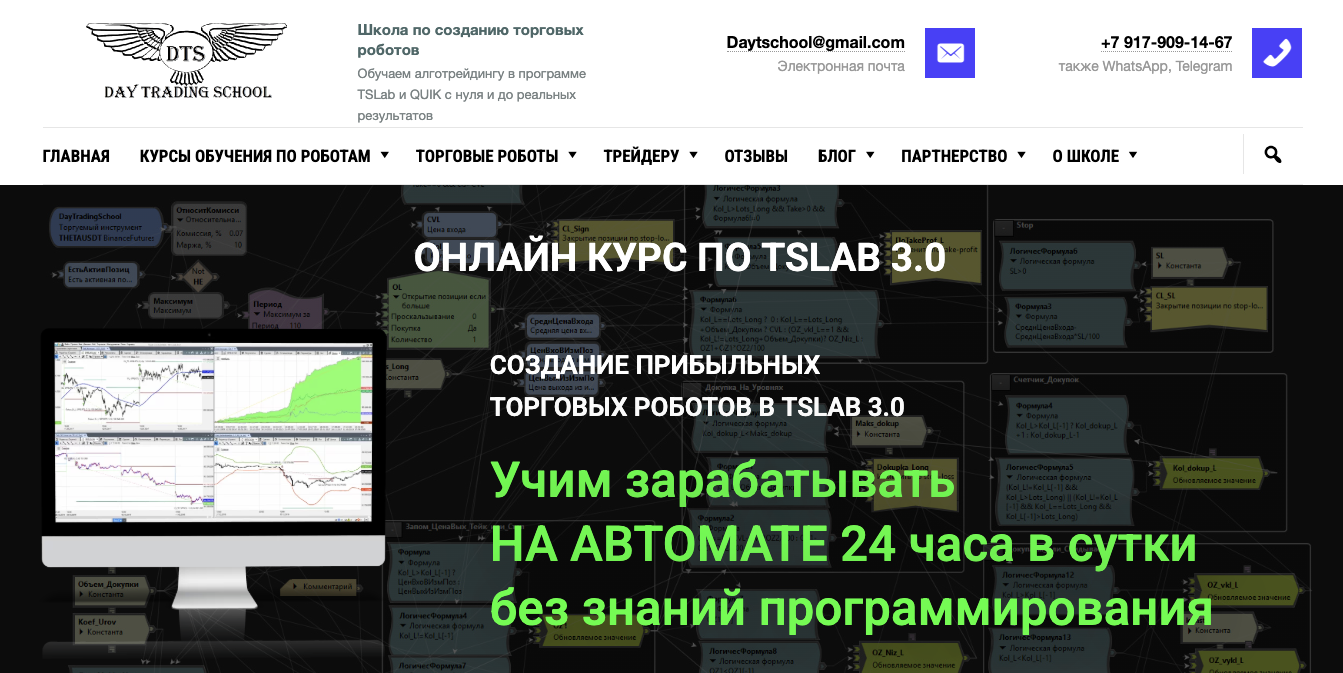1343x673 pixels.
Task: Open the Торговые роботы menu item
Action: 487,156
